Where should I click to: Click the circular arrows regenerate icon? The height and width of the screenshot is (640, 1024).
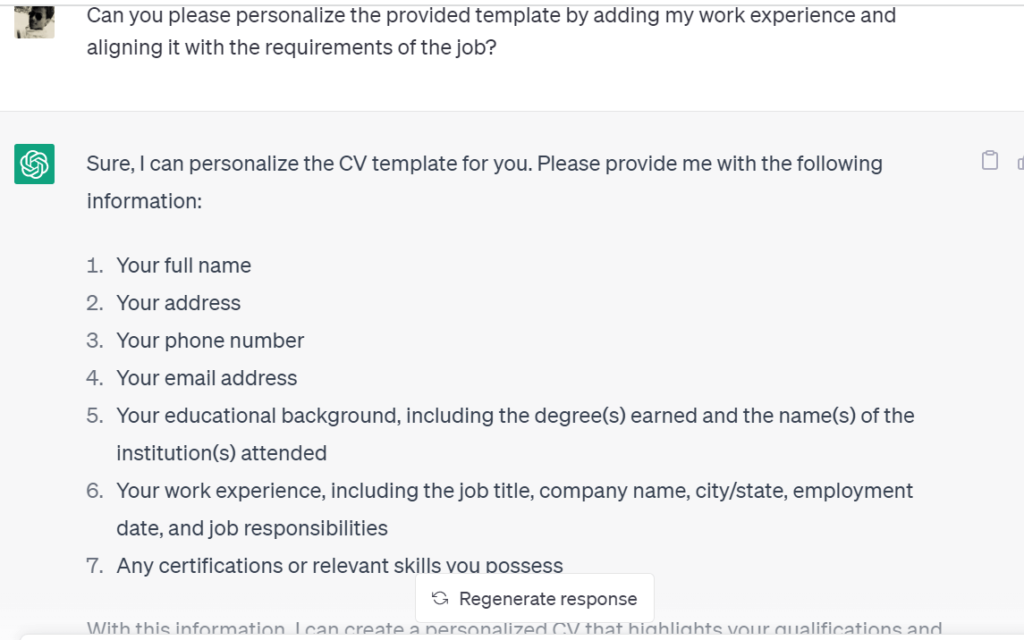(x=439, y=599)
